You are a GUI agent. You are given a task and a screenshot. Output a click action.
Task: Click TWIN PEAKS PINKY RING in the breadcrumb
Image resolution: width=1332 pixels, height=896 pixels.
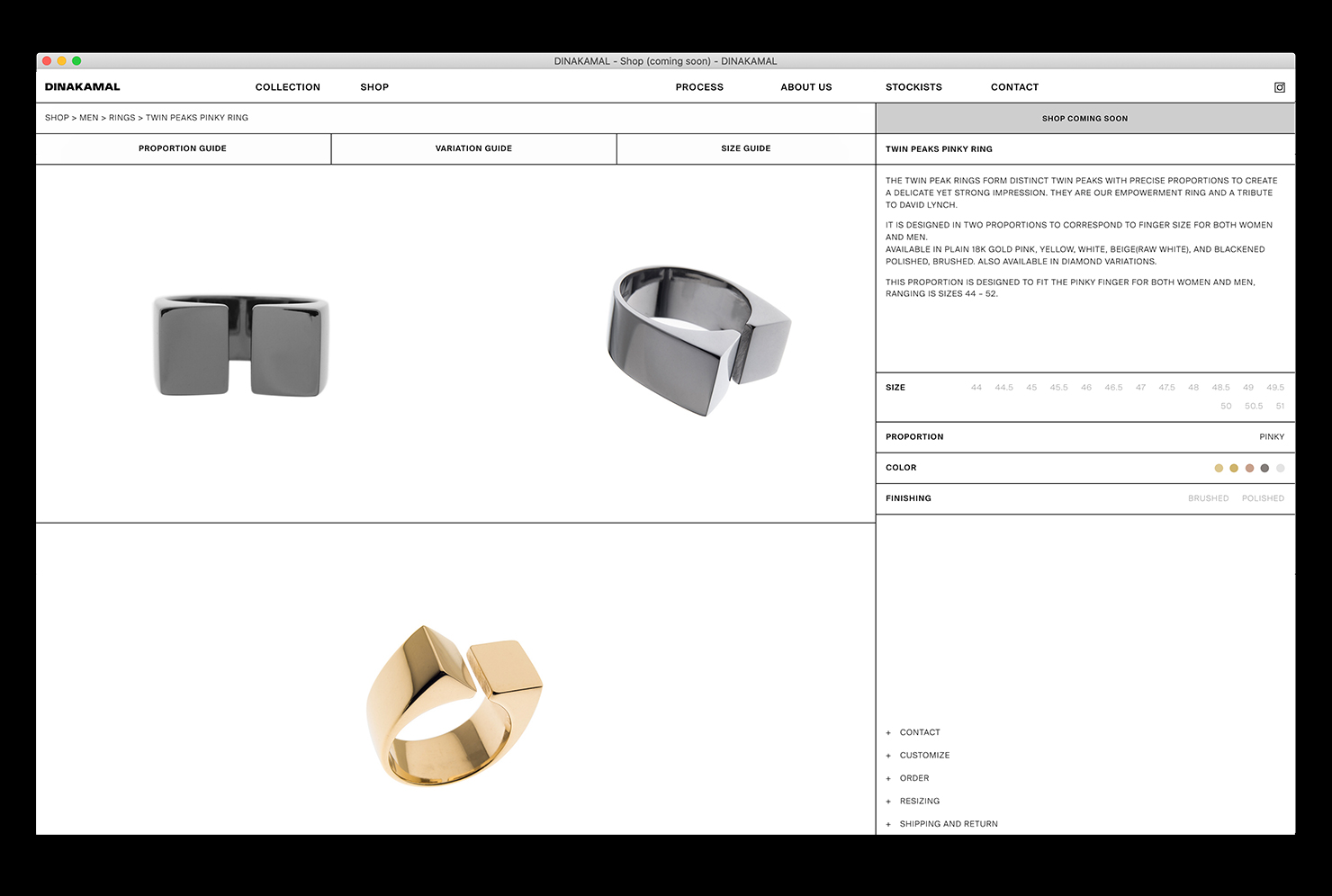(x=197, y=118)
